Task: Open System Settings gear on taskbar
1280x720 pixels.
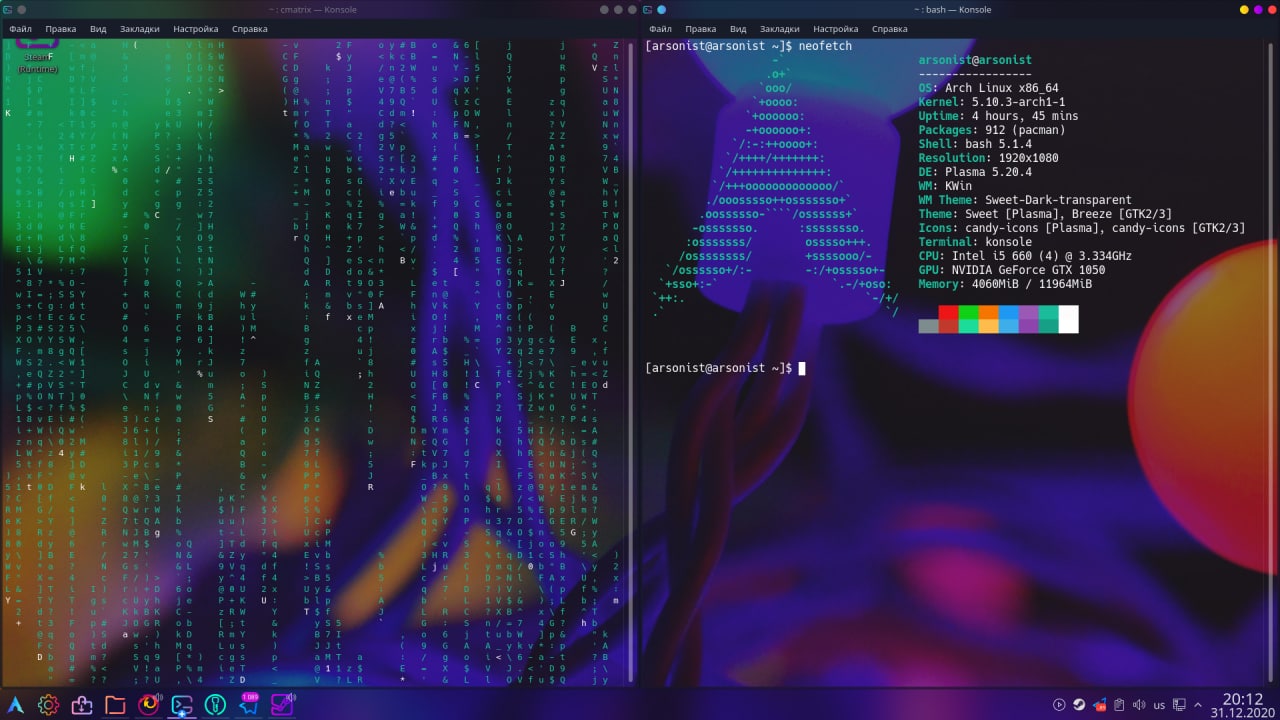Action: pyautogui.click(x=48, y=705)
